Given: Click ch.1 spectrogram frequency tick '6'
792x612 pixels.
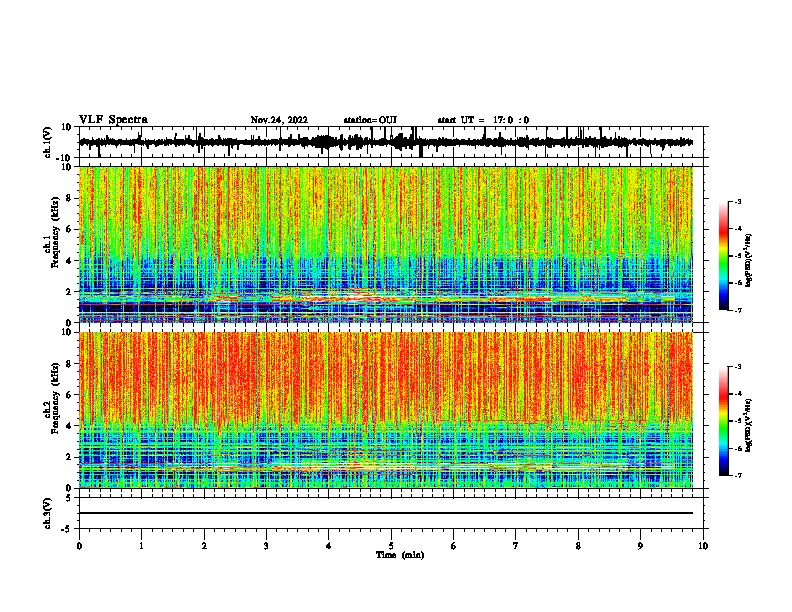Looking at the screenshot, I should [x=69, y=229].
